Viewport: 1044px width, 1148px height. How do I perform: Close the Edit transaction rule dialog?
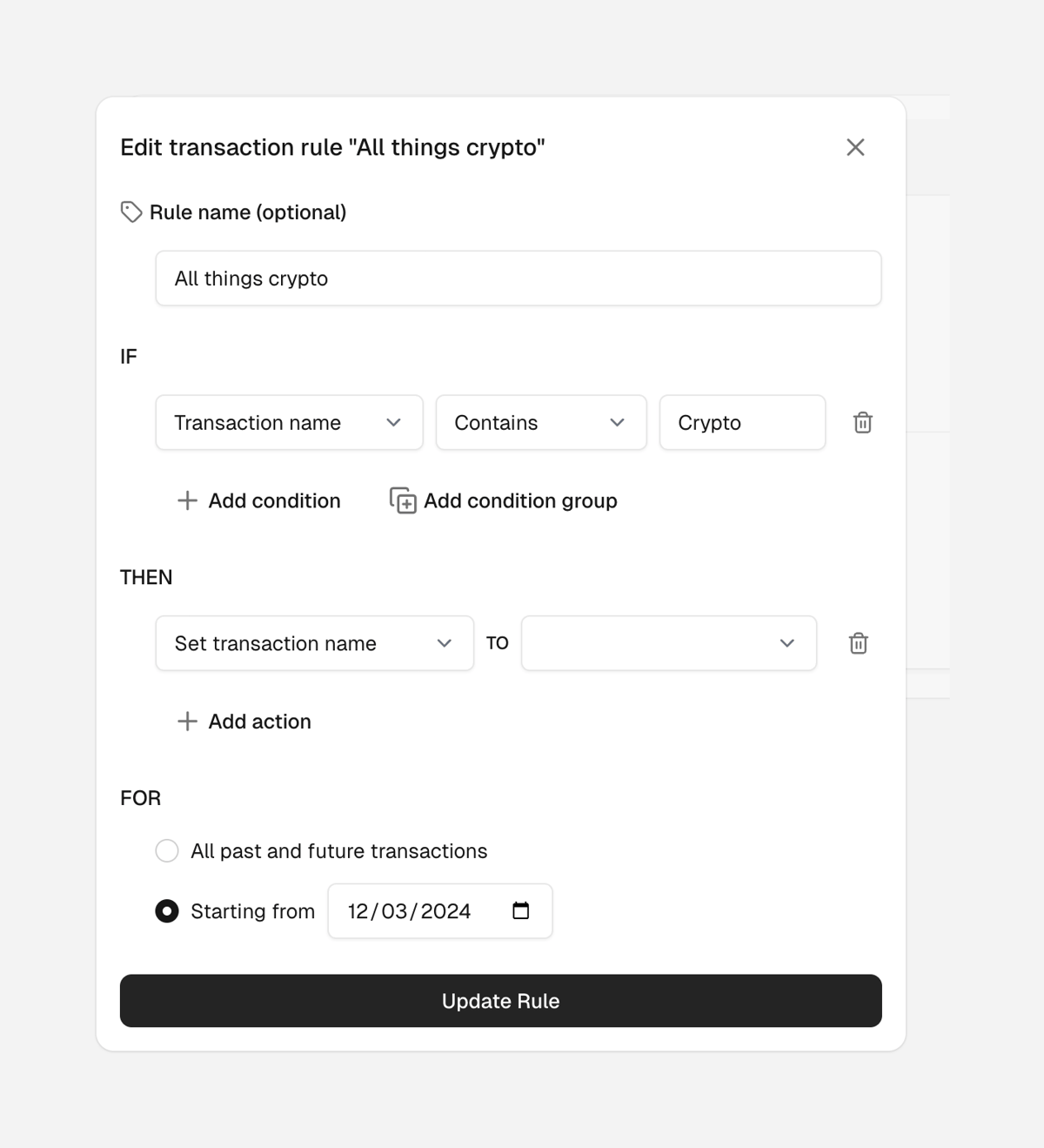pyautogui.click(x=855, y=147)
